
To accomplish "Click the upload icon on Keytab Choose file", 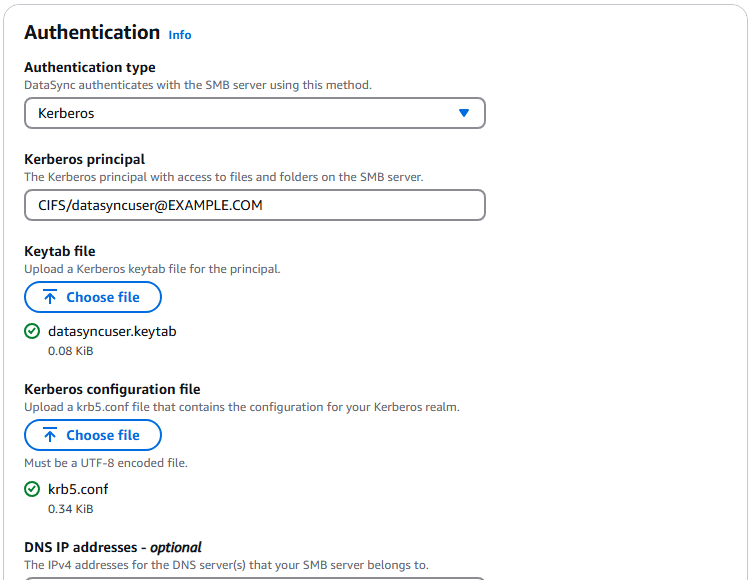I will 50,297.
